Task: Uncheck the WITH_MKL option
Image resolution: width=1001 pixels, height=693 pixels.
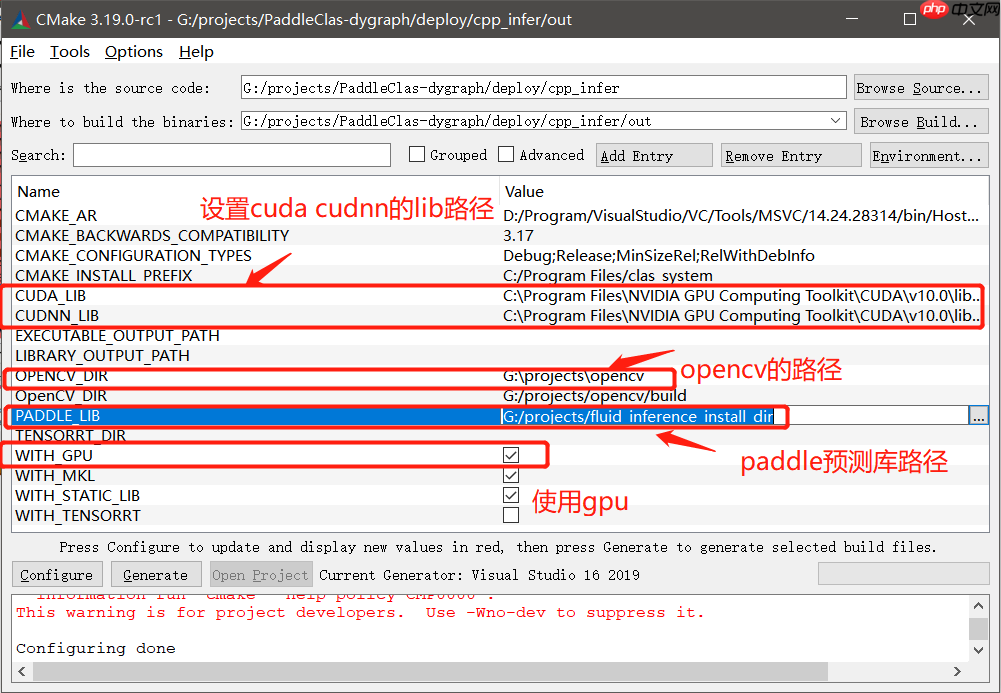Action: coord(511,475)
